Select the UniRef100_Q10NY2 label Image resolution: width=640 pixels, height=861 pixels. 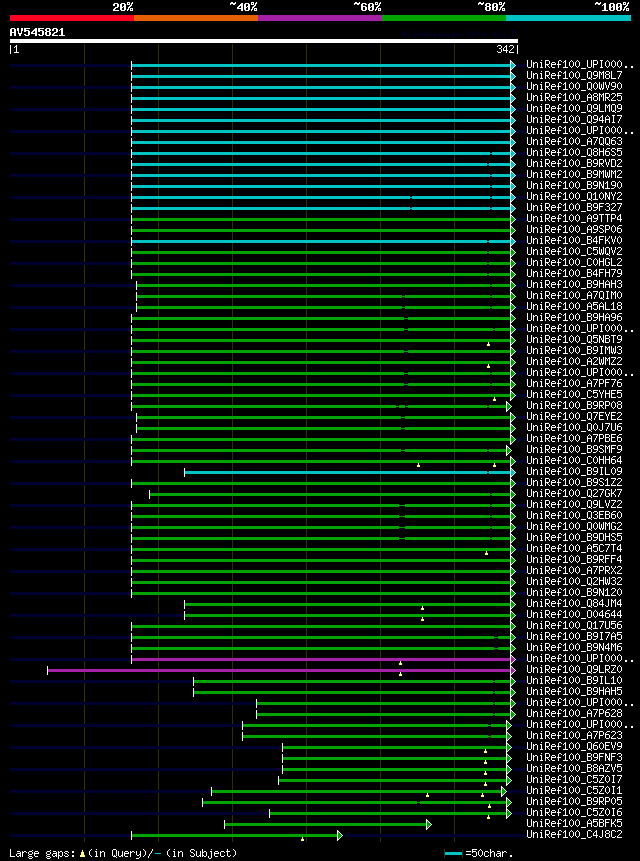click(574, 197)
